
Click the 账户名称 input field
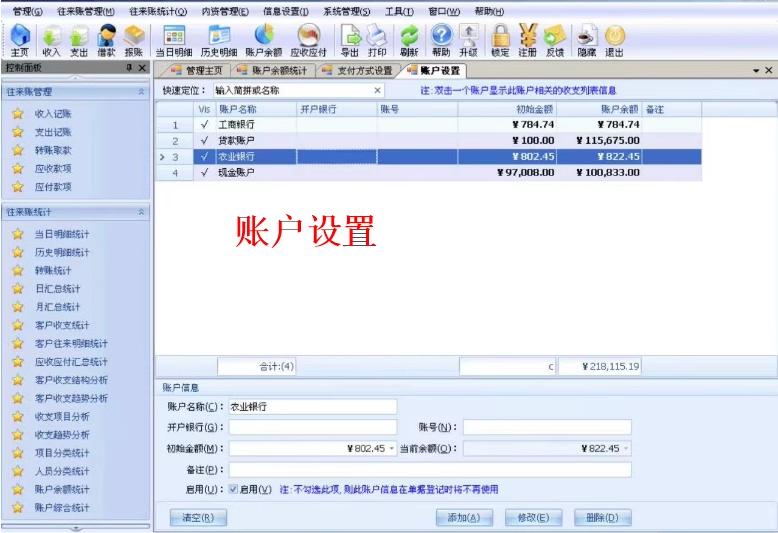313,407
